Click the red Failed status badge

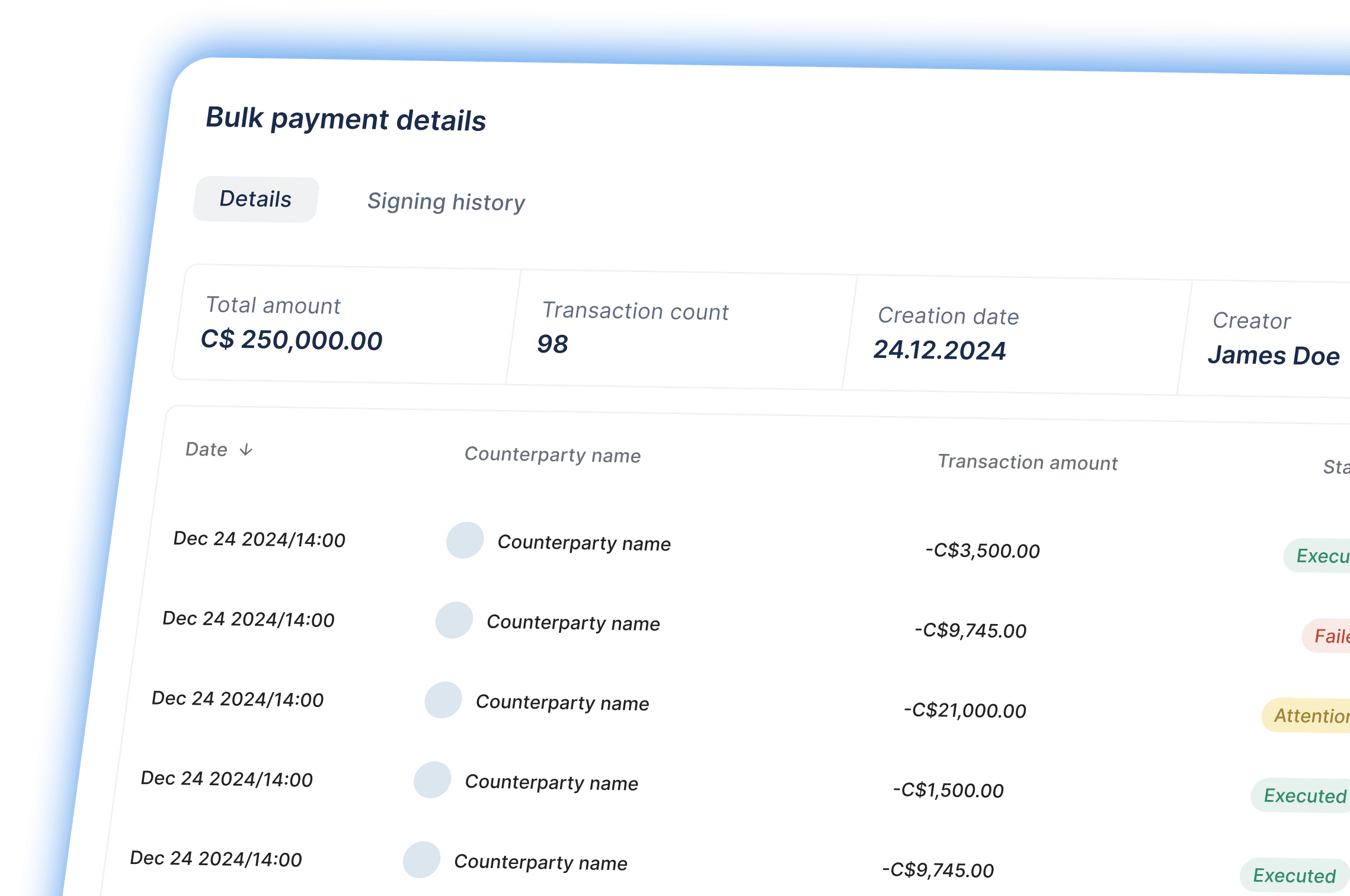point(1330,636)
